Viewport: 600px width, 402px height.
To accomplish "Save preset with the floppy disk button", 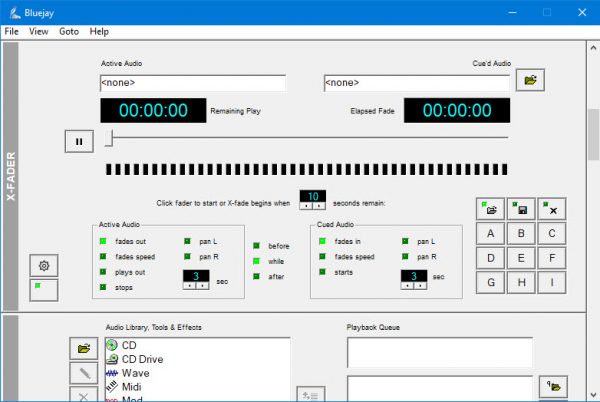I will (521, 209).
